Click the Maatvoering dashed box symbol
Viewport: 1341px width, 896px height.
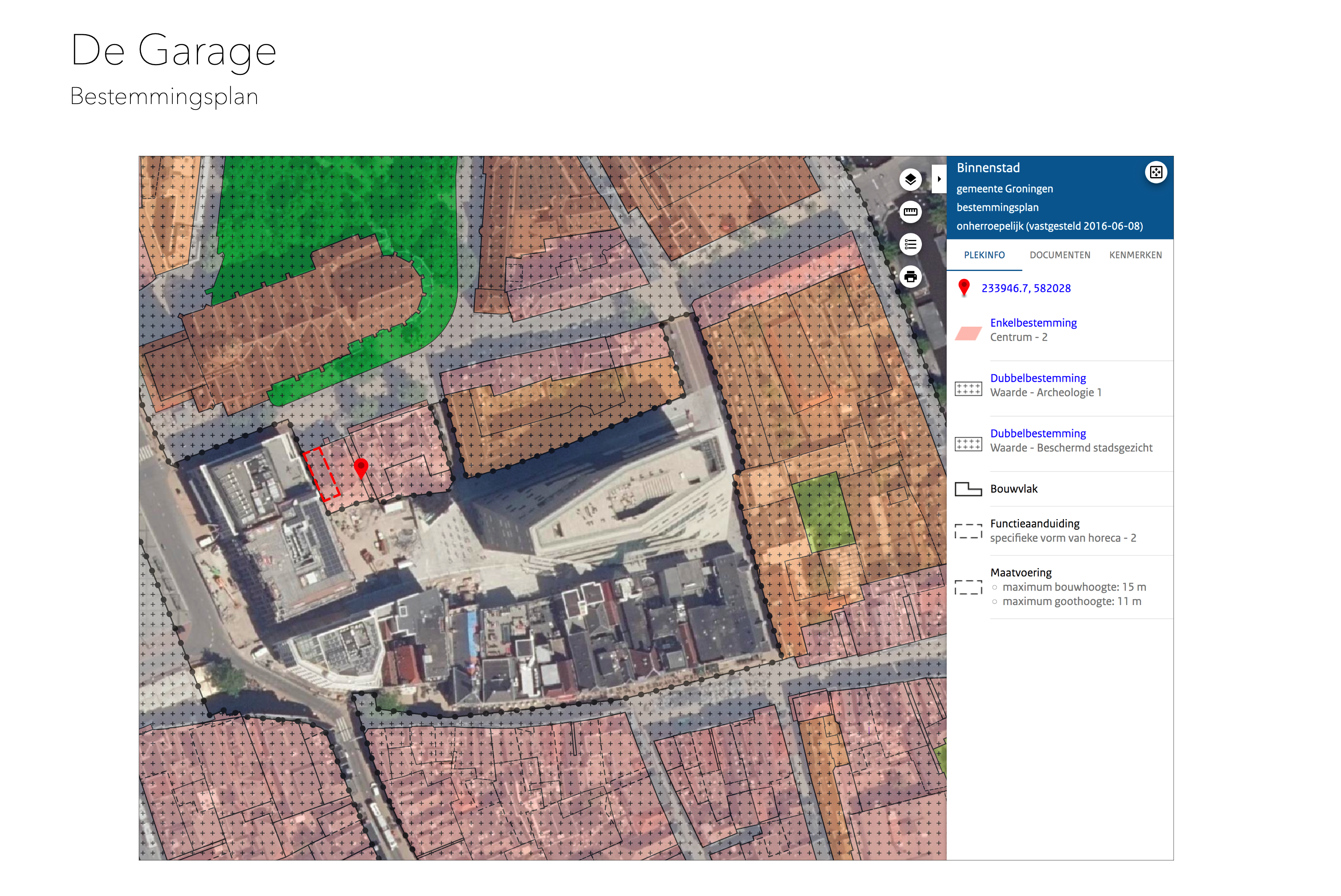968,587
